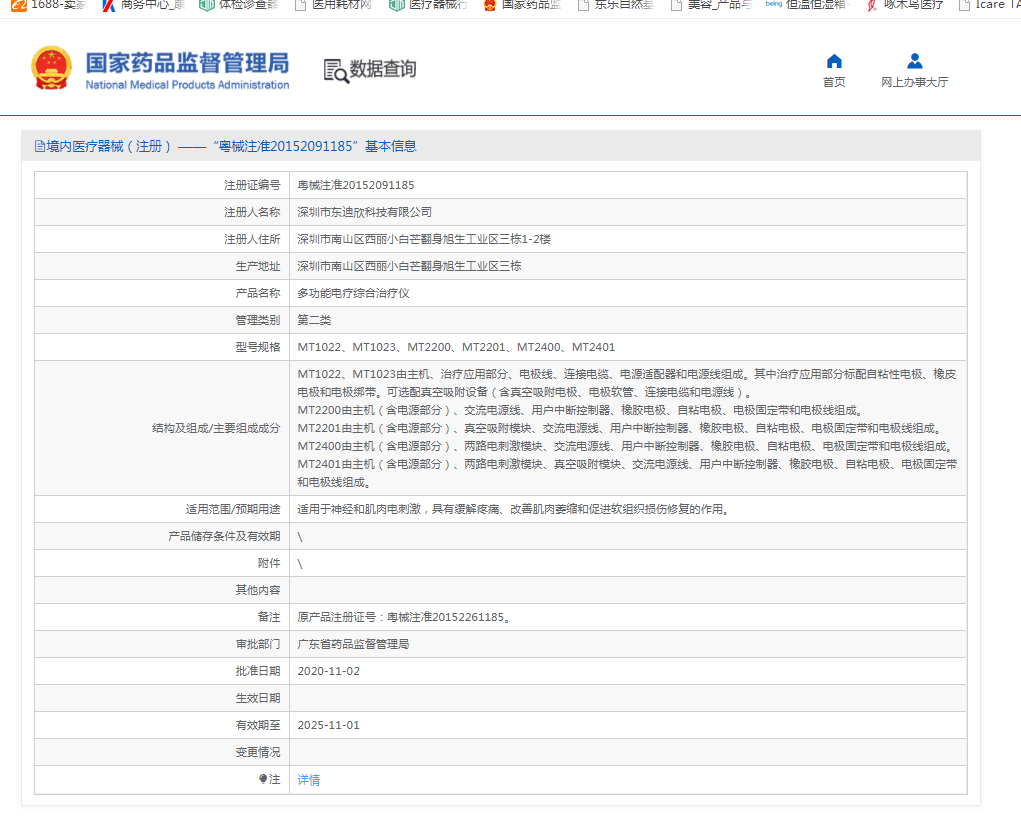Click the registrant name 深圳市东迪欣科技有限公司
The image size is (1021, 825).
coord(365,212)
